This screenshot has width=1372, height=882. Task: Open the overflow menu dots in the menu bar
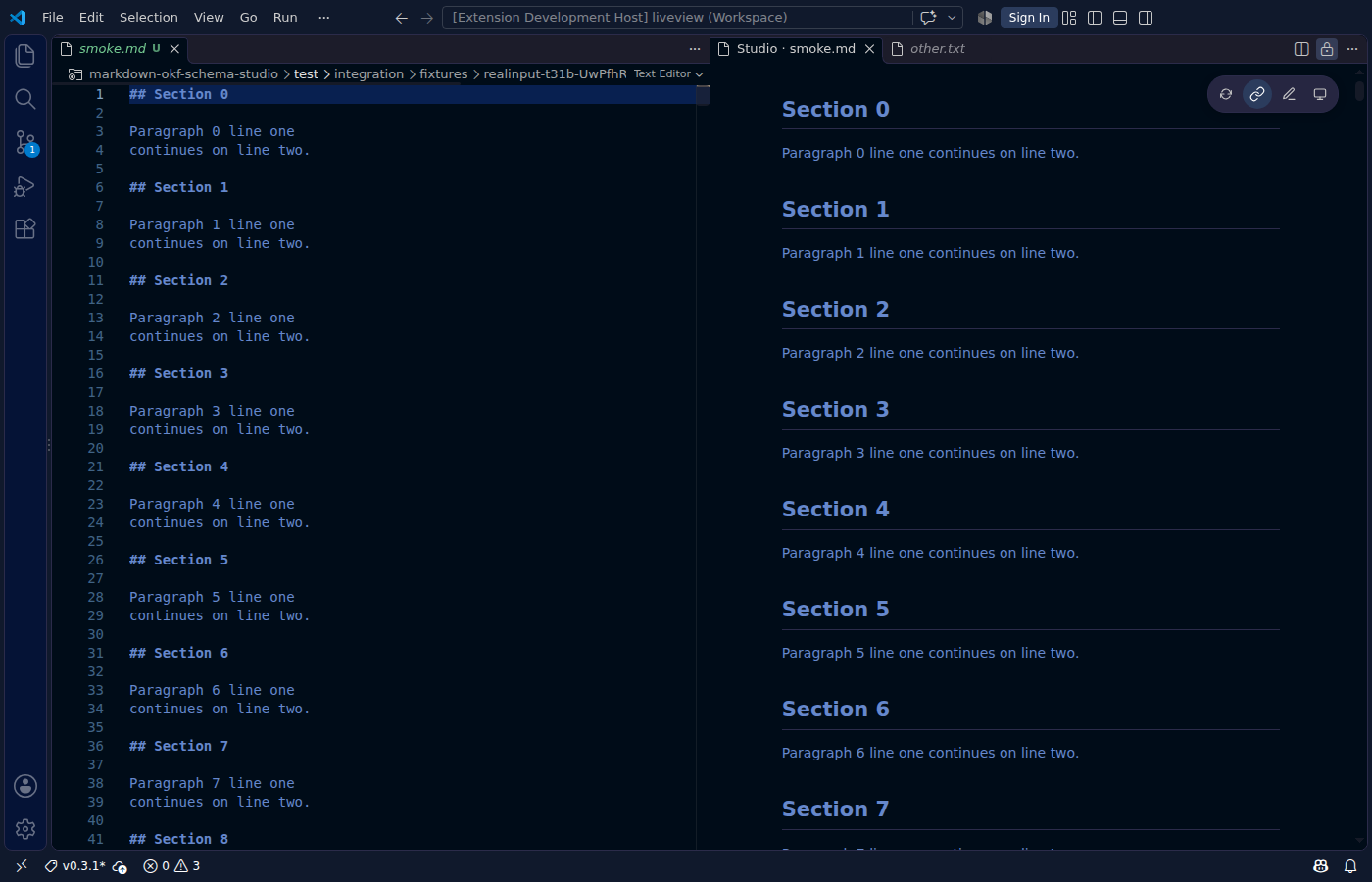click(x=324, y=18)
